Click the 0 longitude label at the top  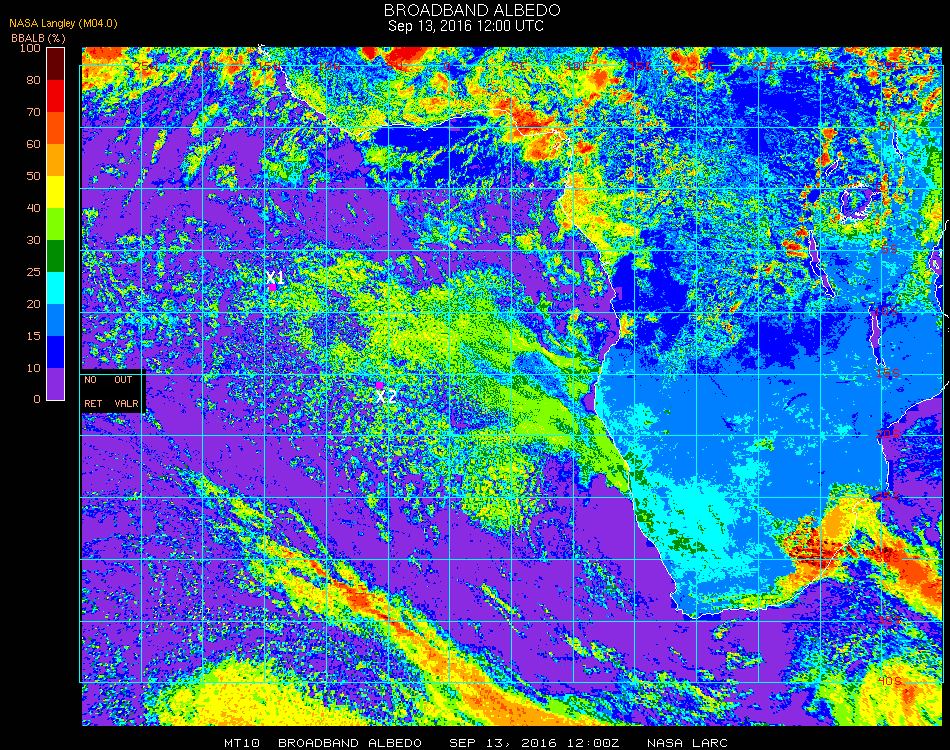point(447,66)
